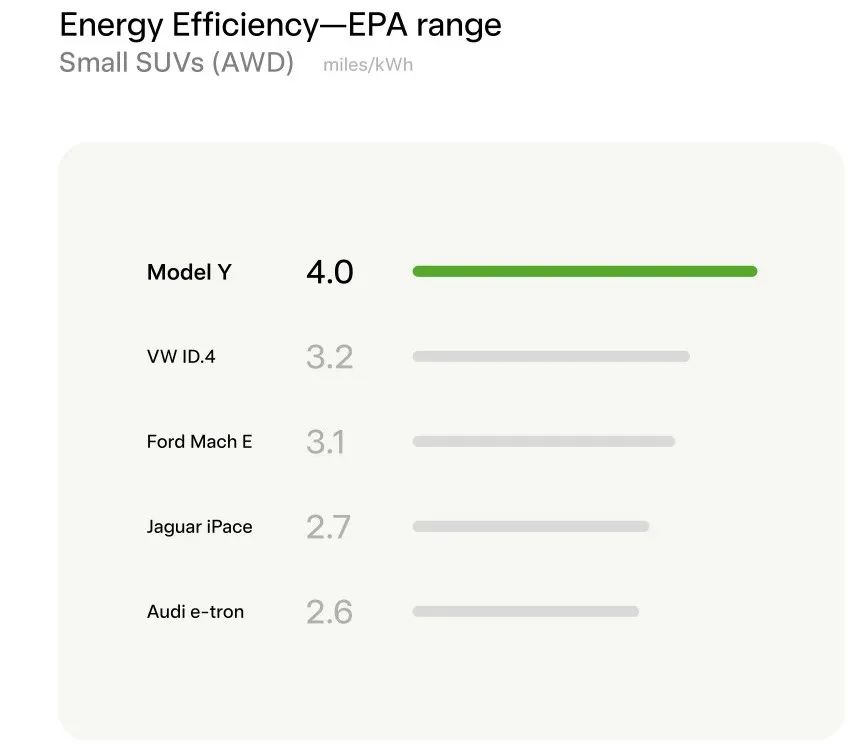Select the Small SUVs (AWD) subtitle
The image size is (868, 743).
coord(176,62)
